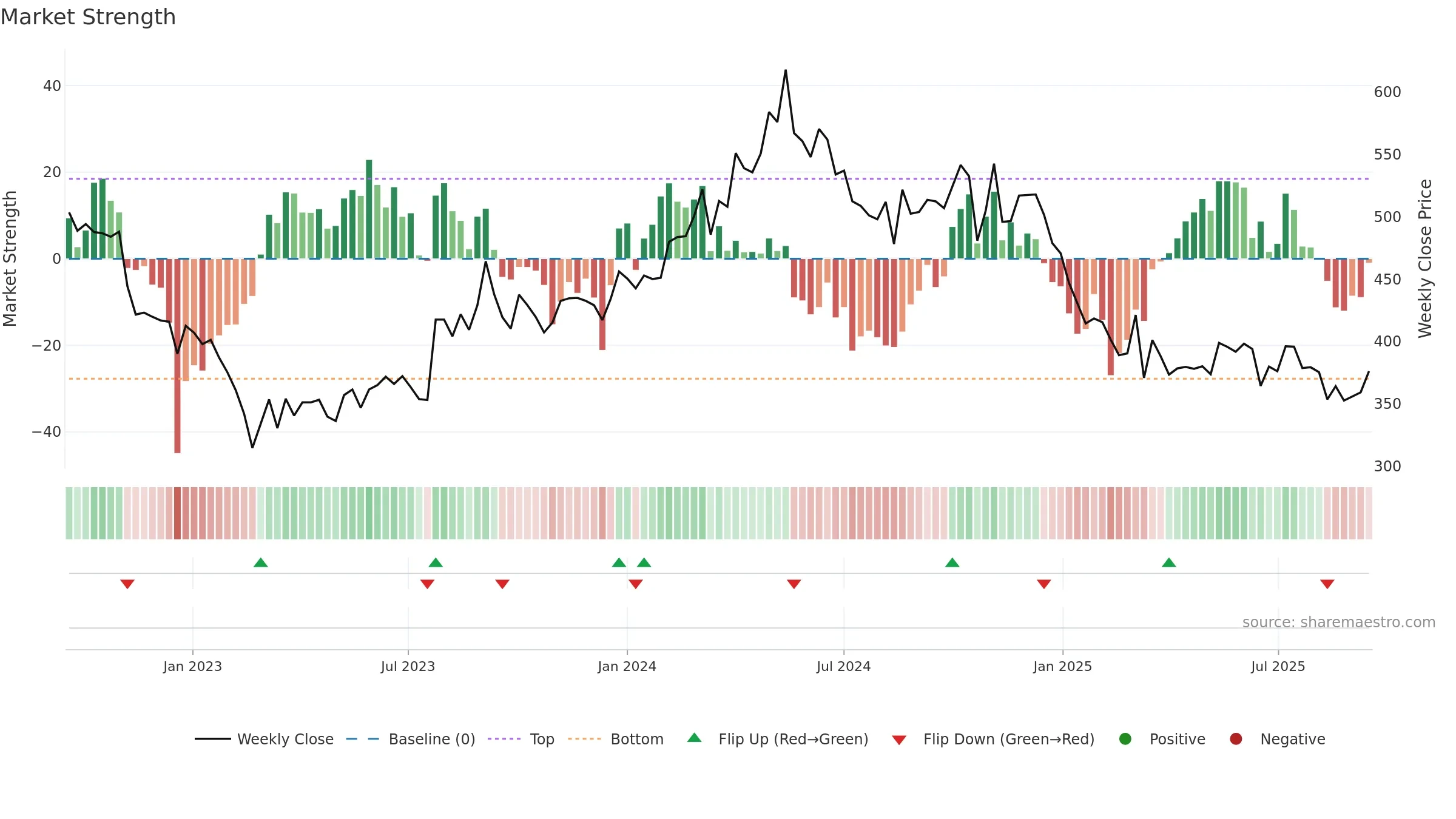Click the 'Jan 2024' x-axis label
1456x819 pixels.
coord(627,666)
